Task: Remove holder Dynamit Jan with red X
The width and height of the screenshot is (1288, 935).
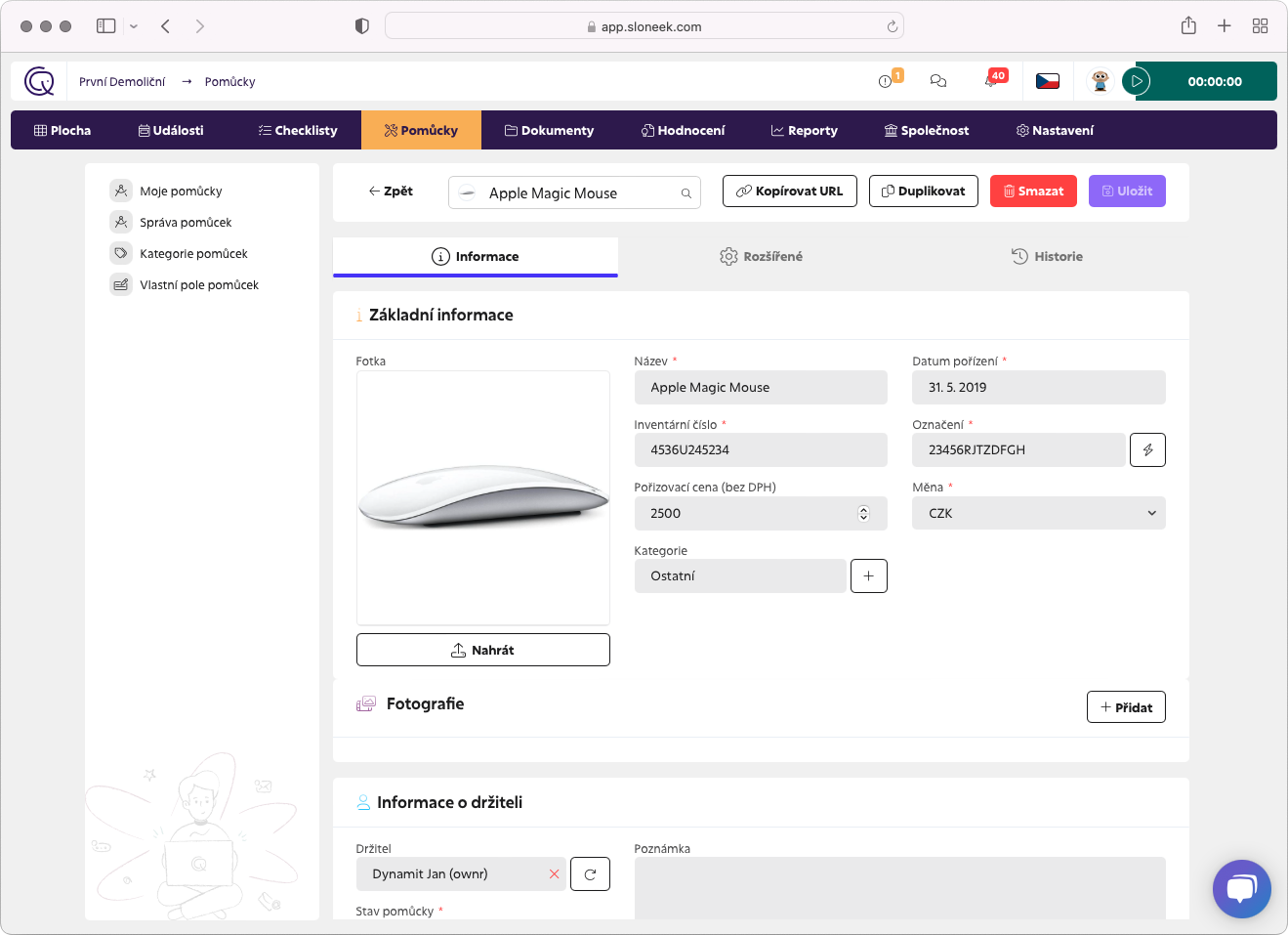Action: click(554, 873)
